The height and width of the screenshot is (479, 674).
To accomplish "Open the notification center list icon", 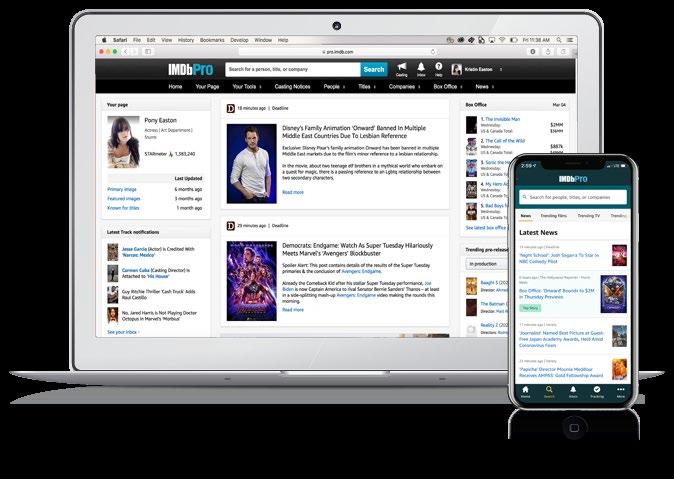I will point(570,40).
